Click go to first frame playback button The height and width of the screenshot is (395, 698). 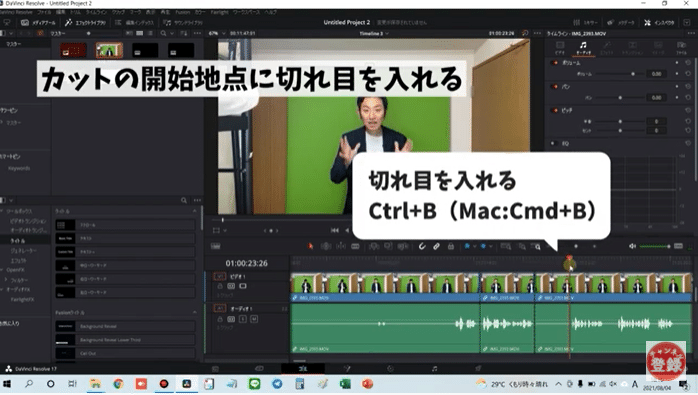(335, 230)
